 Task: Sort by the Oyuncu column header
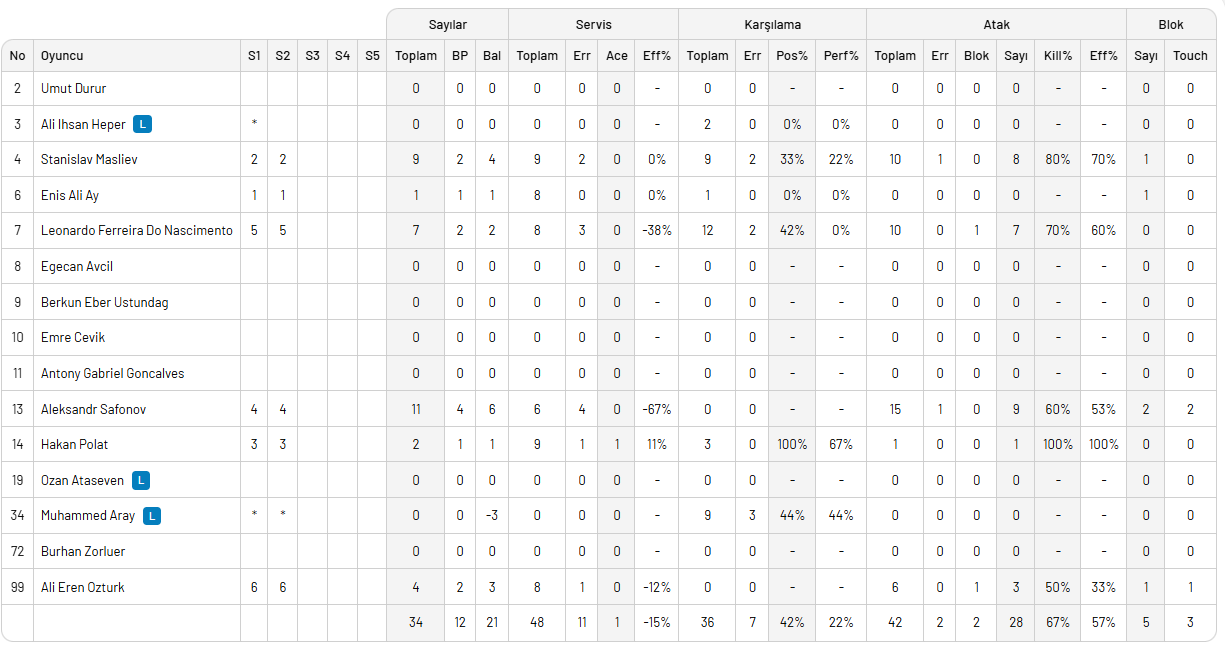pyautogui.click(x=62, y=56)
